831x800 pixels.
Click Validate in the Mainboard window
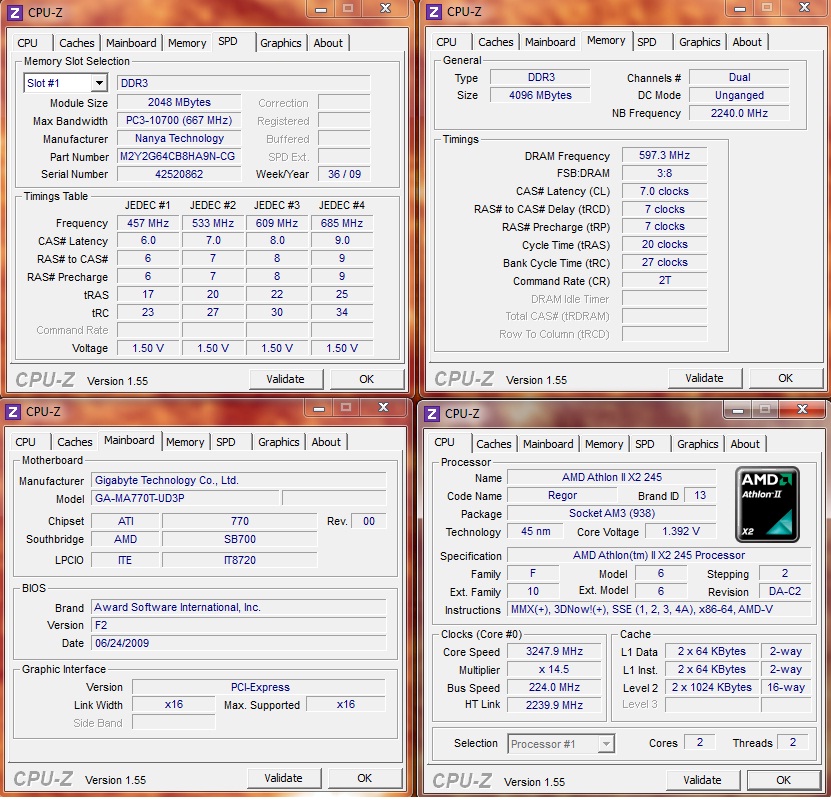[x=284, y=778]
